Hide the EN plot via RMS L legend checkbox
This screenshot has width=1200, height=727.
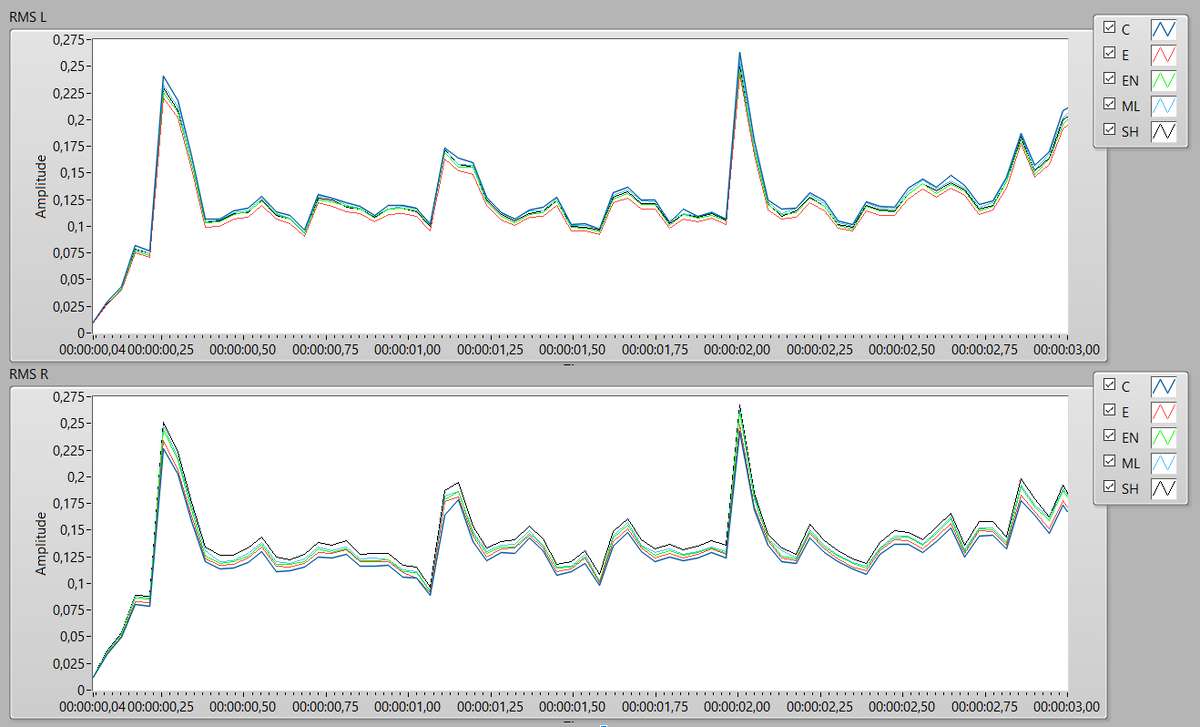point(1109,78)
